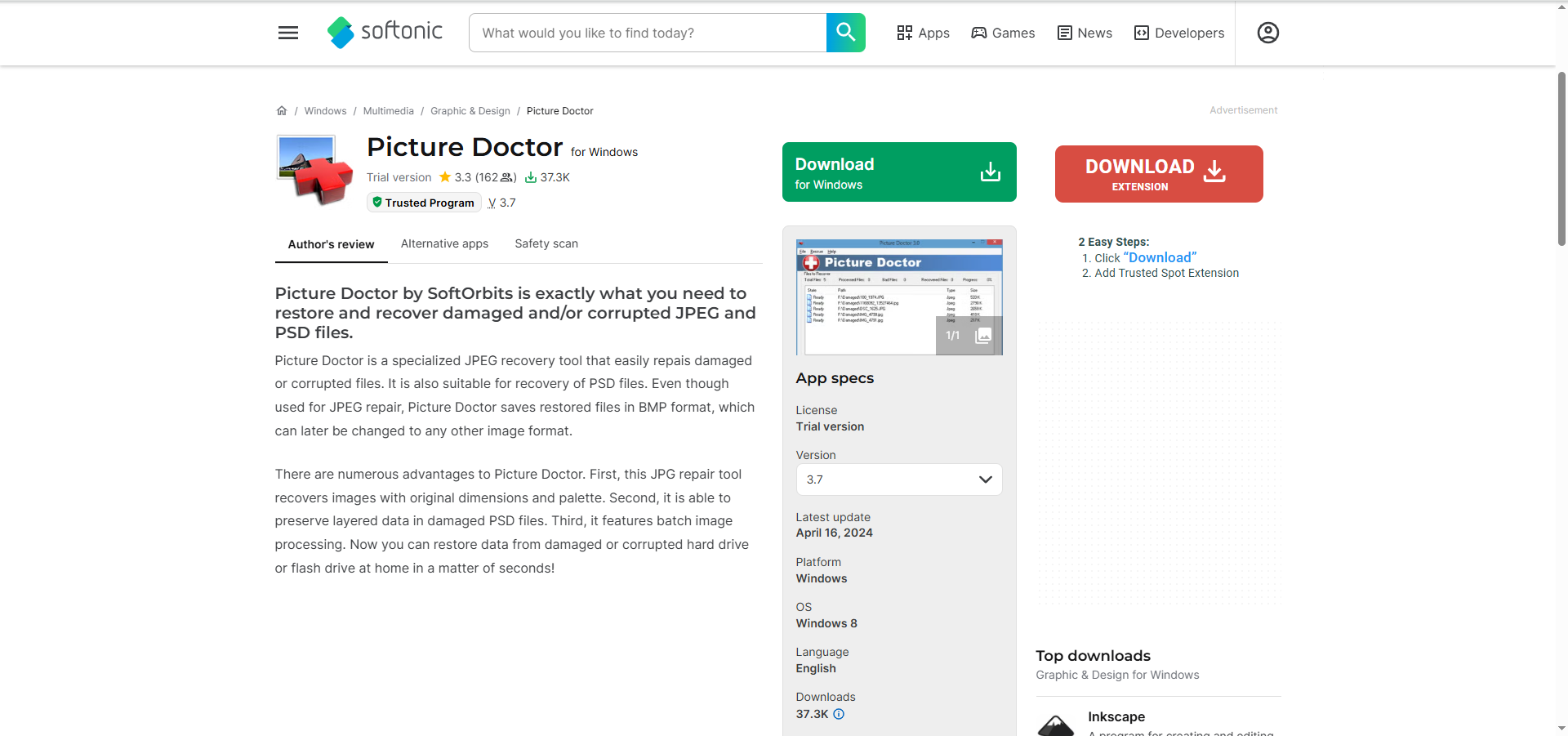Open the Games menu item
This screenshot has height=736, width=1568.
1003,33
